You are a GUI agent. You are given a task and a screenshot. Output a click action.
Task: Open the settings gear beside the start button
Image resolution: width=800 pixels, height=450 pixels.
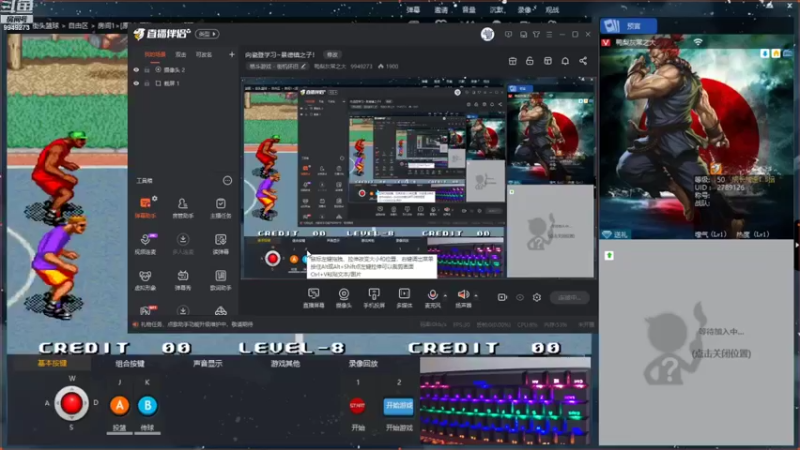coord(537,297)
